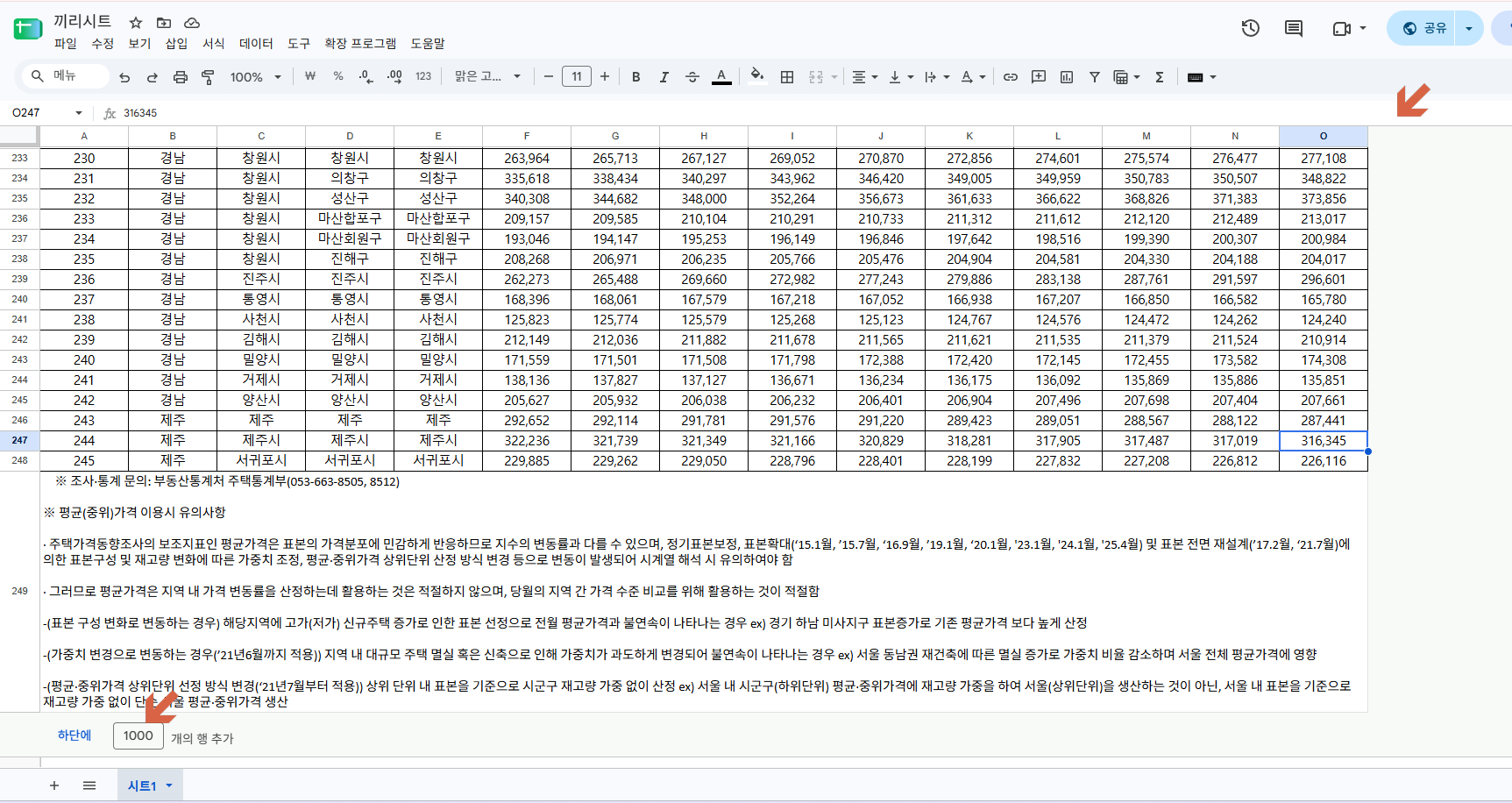Open the fill color paint bucket

click(x=757, y=76)
